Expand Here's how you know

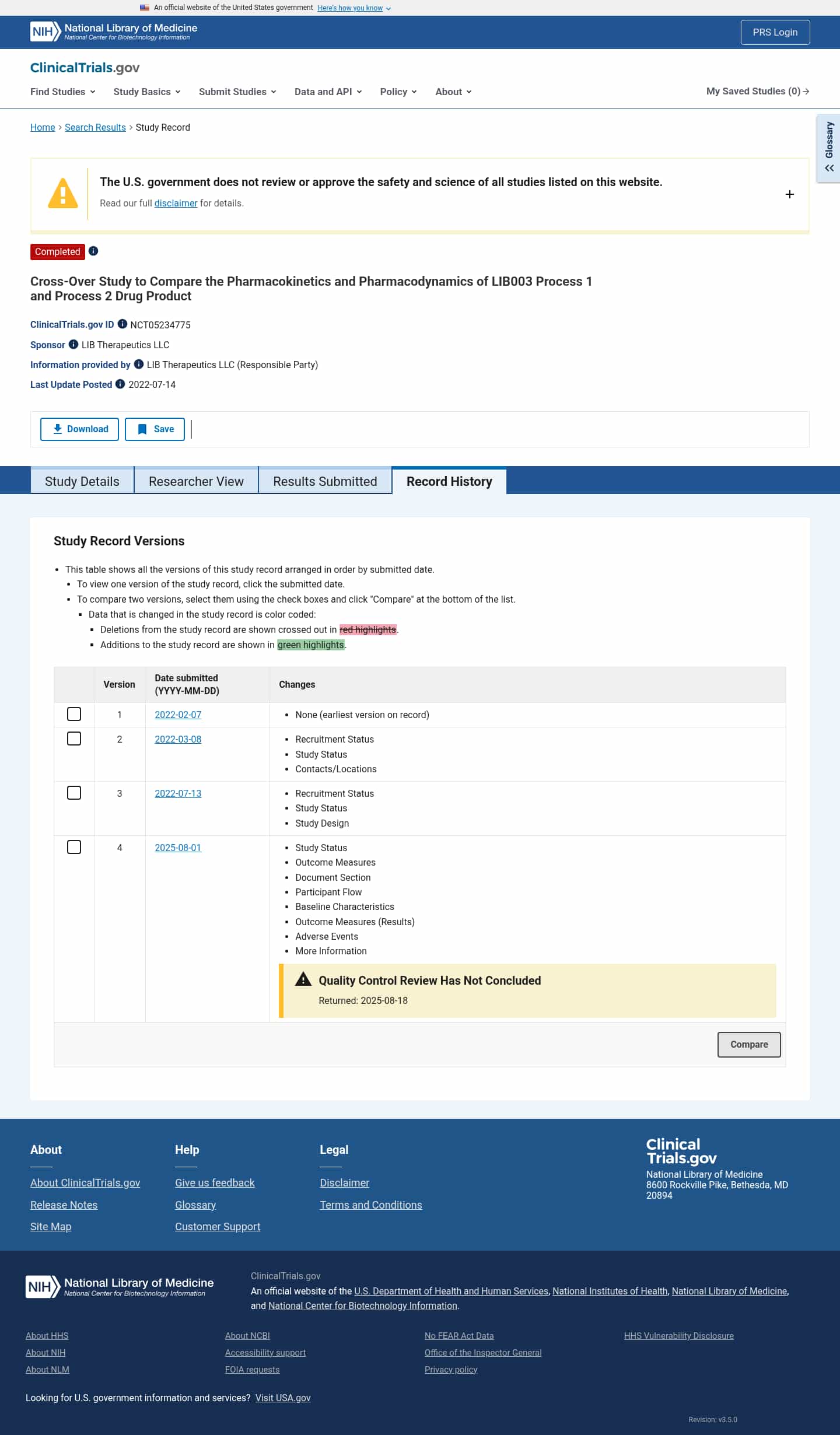(x=354, y=8)
